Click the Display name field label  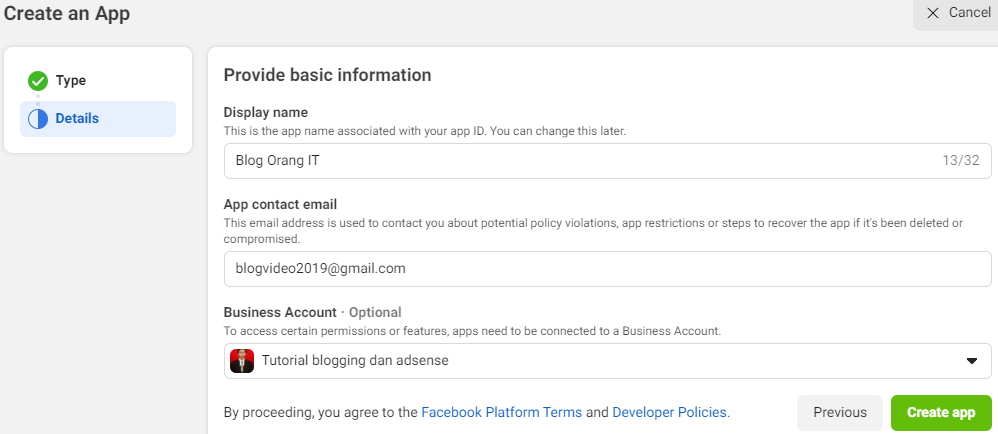point(265,112)
